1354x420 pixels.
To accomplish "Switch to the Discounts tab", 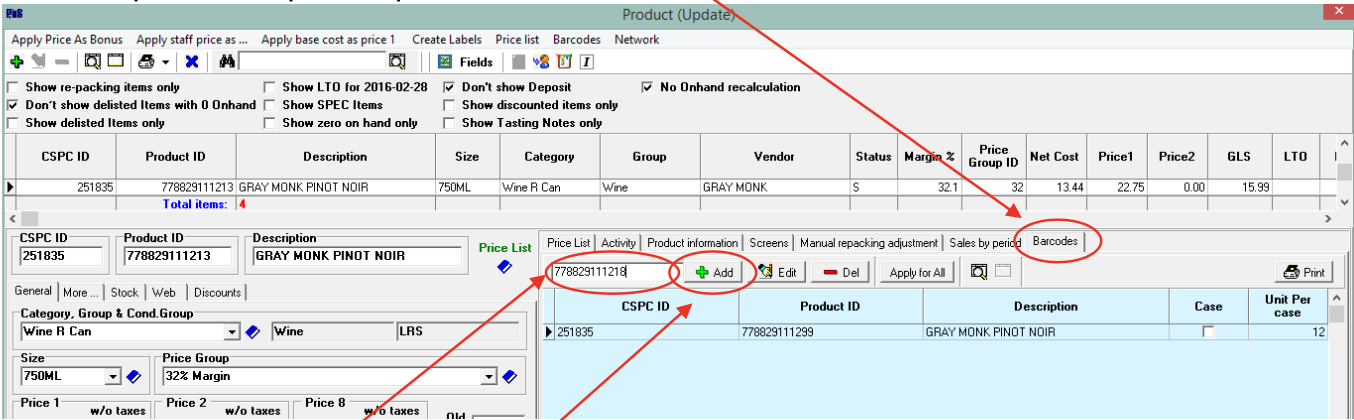I will (x=217, y=292).
